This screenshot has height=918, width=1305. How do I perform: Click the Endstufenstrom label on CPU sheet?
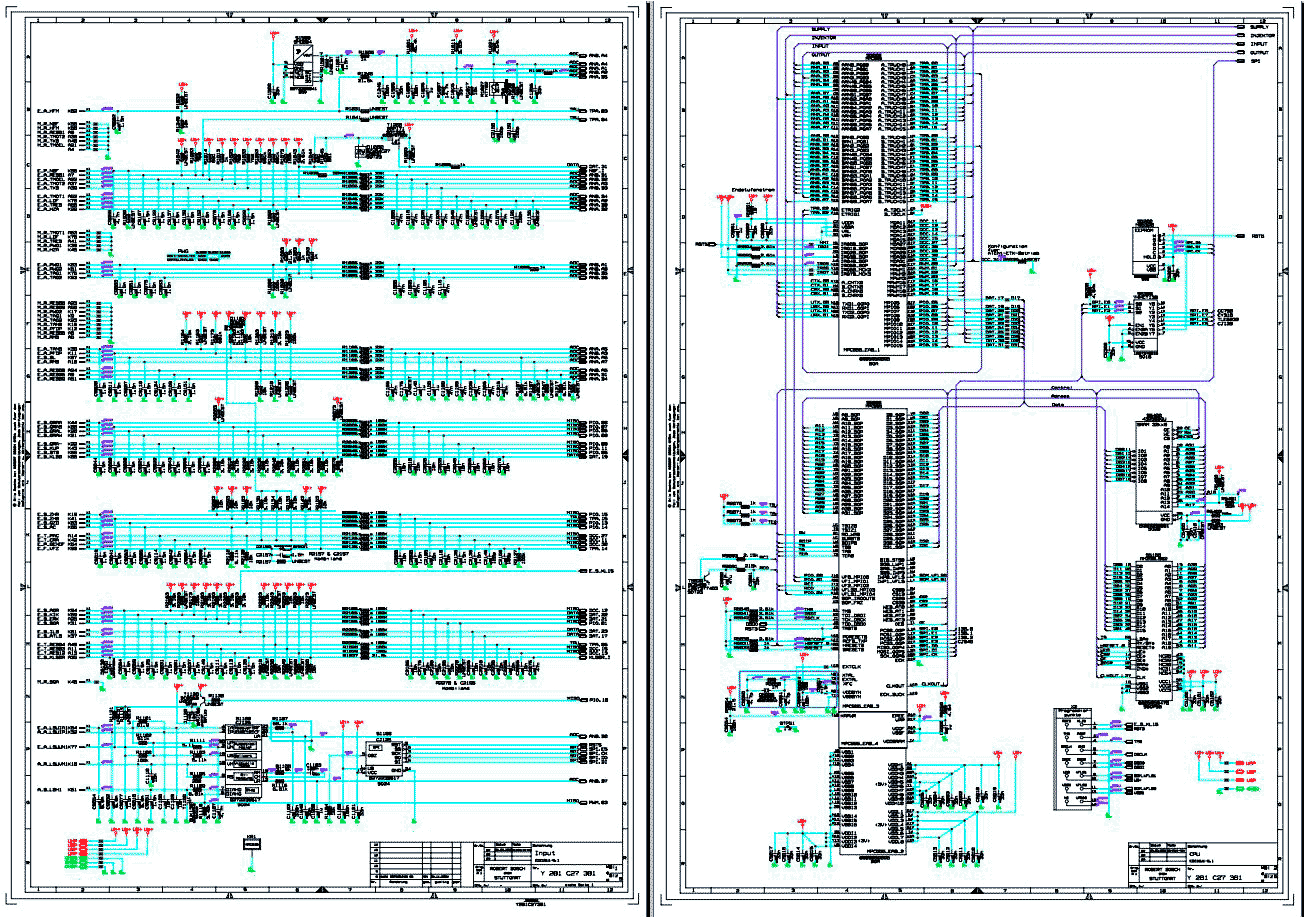click(x=752, y=188)
